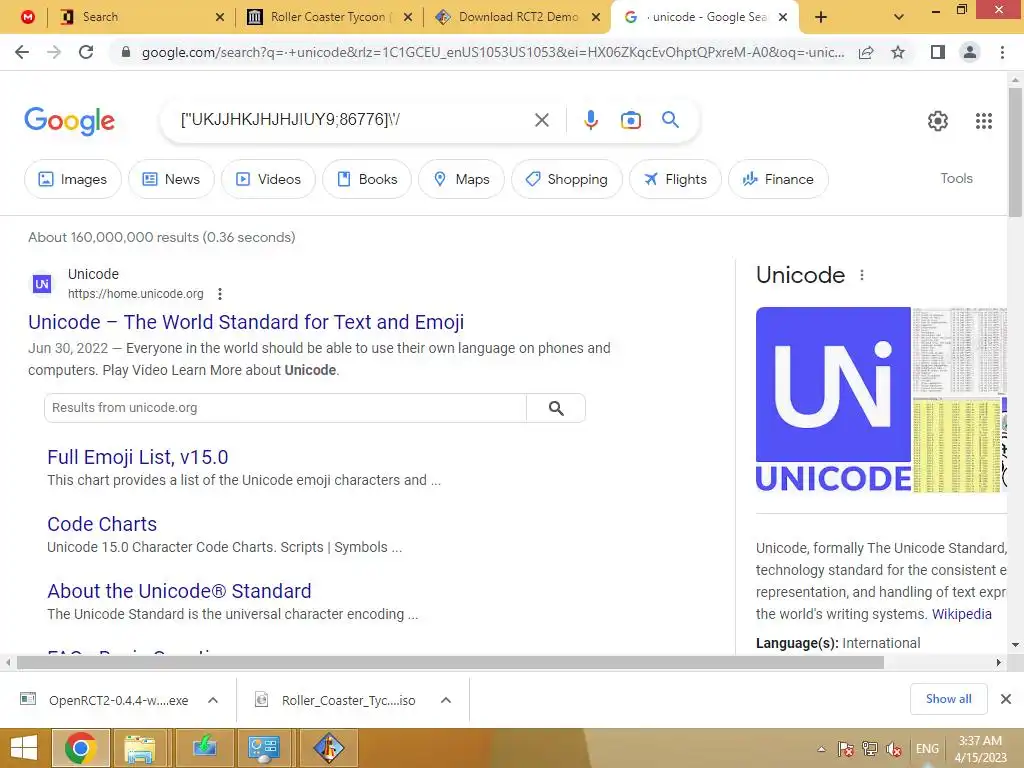
Task: Filter results by Flights
Action: point(675,179)
